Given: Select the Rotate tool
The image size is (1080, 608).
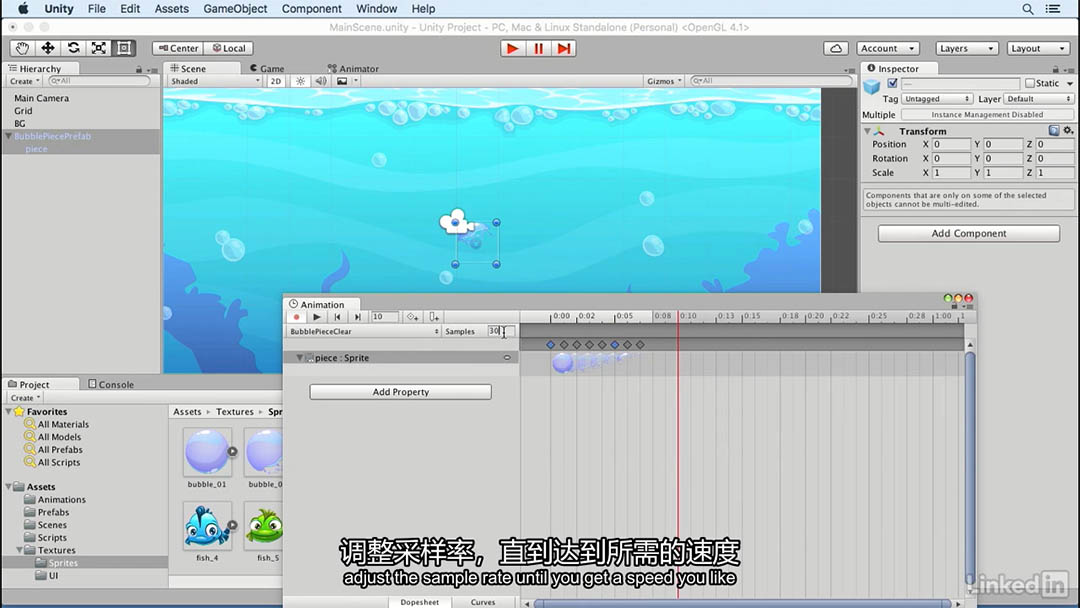Looking at the screenshot, I should pos(73,48).
